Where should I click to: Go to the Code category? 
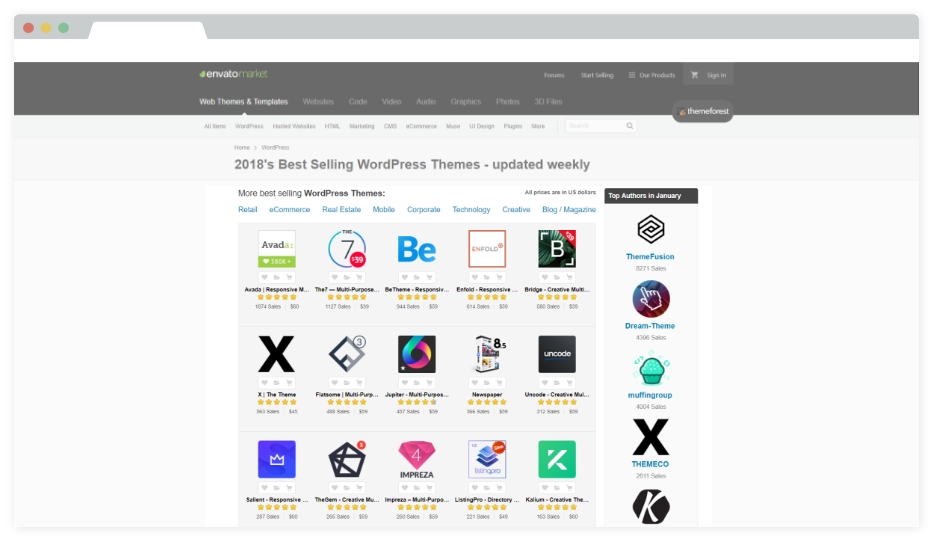[x=358, y=101]
